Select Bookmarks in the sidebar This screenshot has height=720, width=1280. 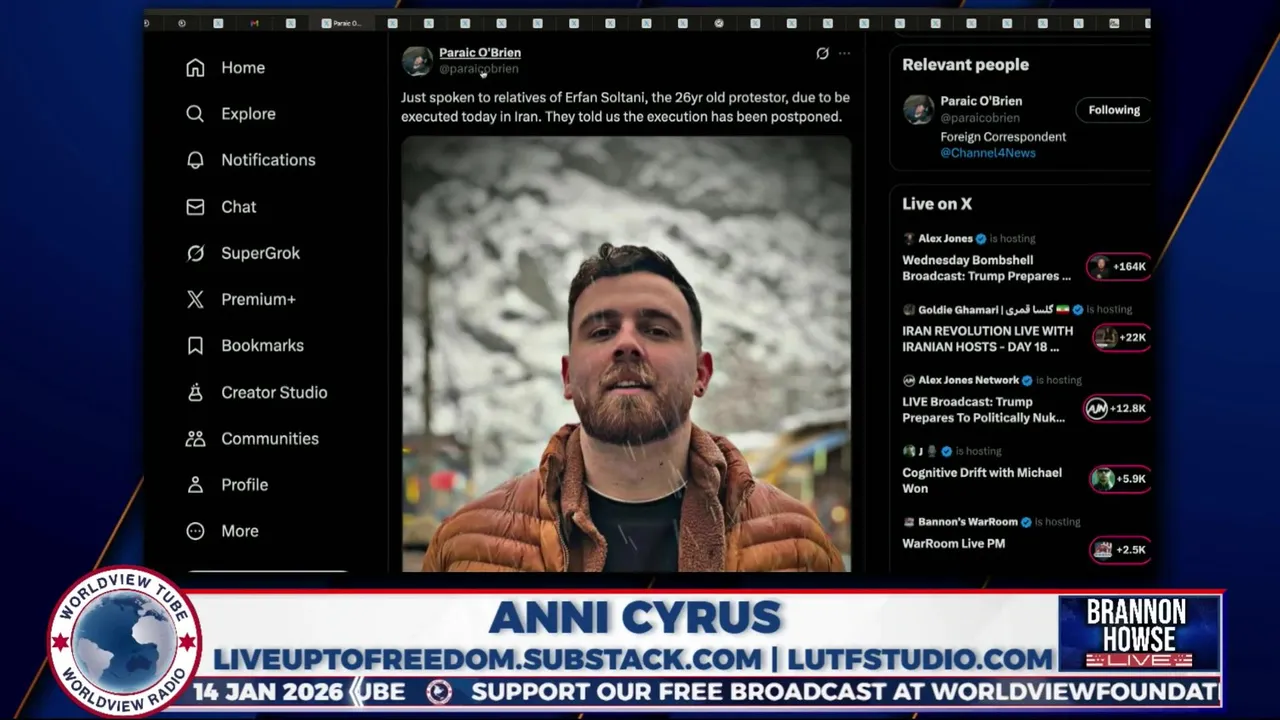pyautogui.click(x=262, y=346)
